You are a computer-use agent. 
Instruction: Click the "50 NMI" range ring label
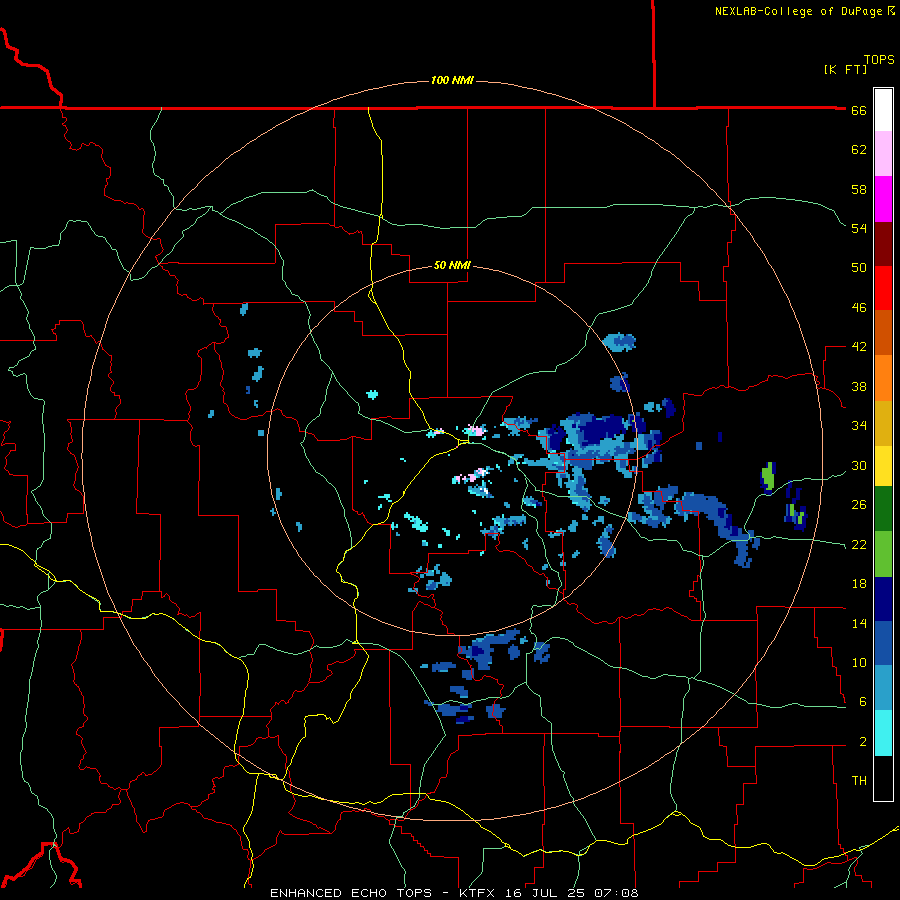coord(452,265)
